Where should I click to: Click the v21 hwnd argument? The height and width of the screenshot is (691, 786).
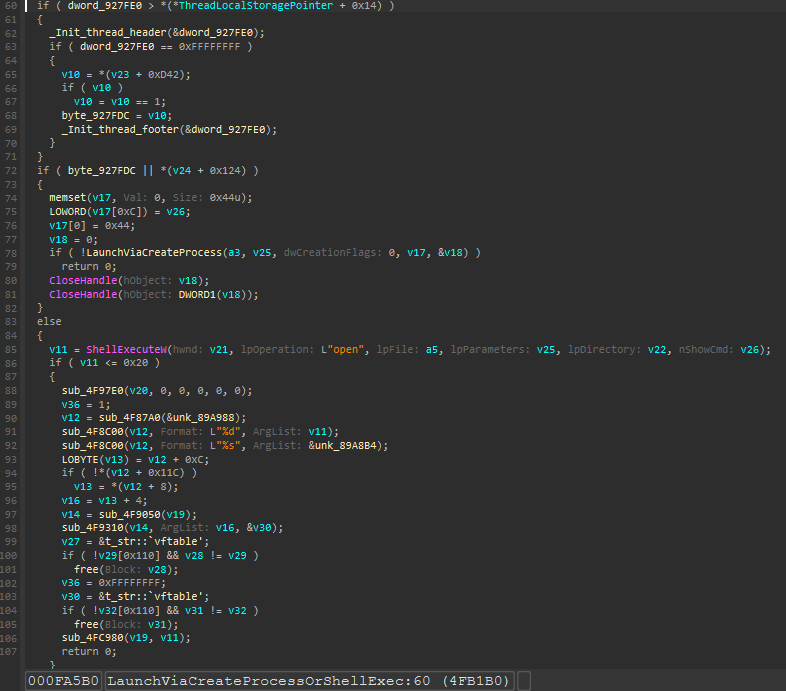219,350
